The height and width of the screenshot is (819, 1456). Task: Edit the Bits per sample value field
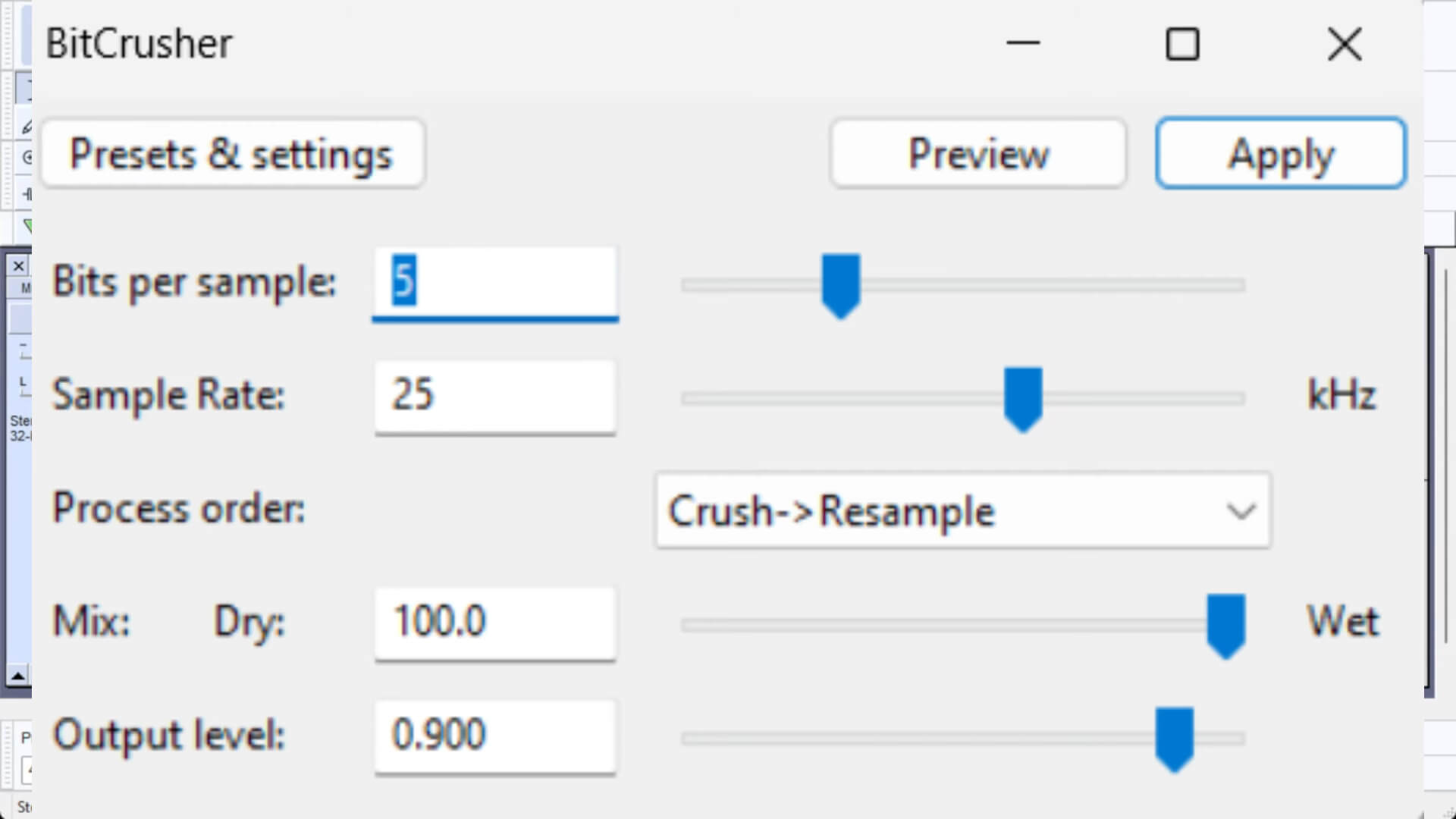(x=494, y=282)
